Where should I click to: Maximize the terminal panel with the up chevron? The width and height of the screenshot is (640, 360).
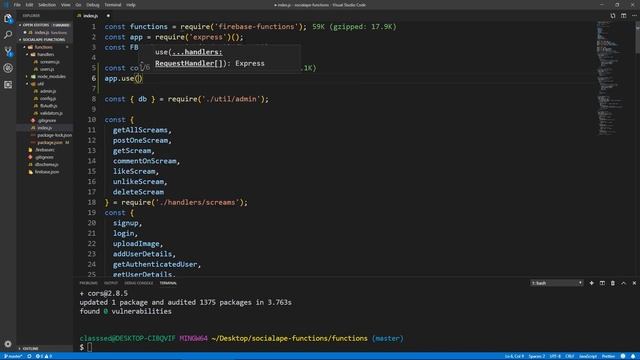click(x=624, y=283)
